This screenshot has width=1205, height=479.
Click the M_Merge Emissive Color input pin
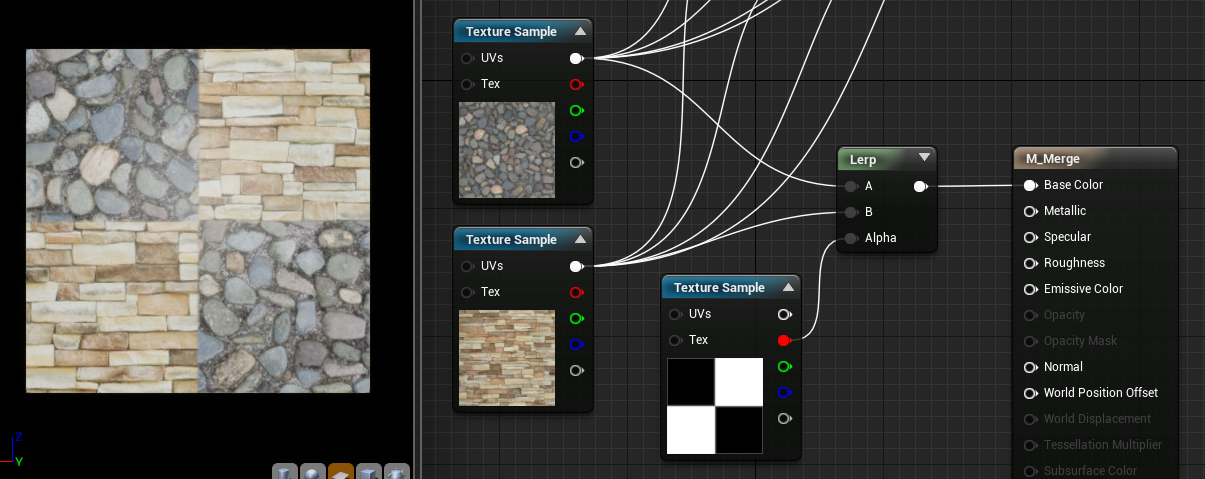point(1030,289)
